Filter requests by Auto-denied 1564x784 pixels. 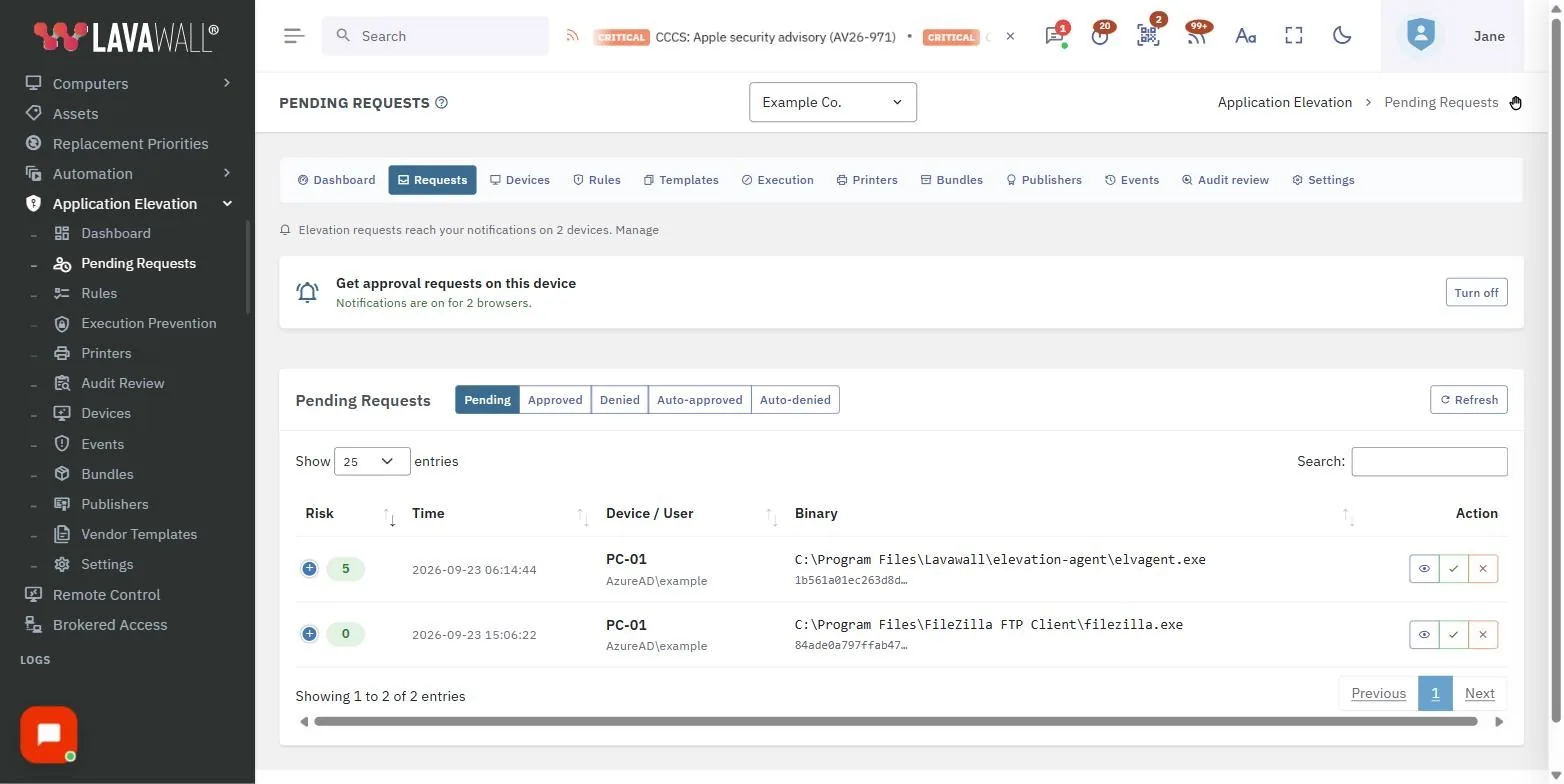tap(795, 400)
